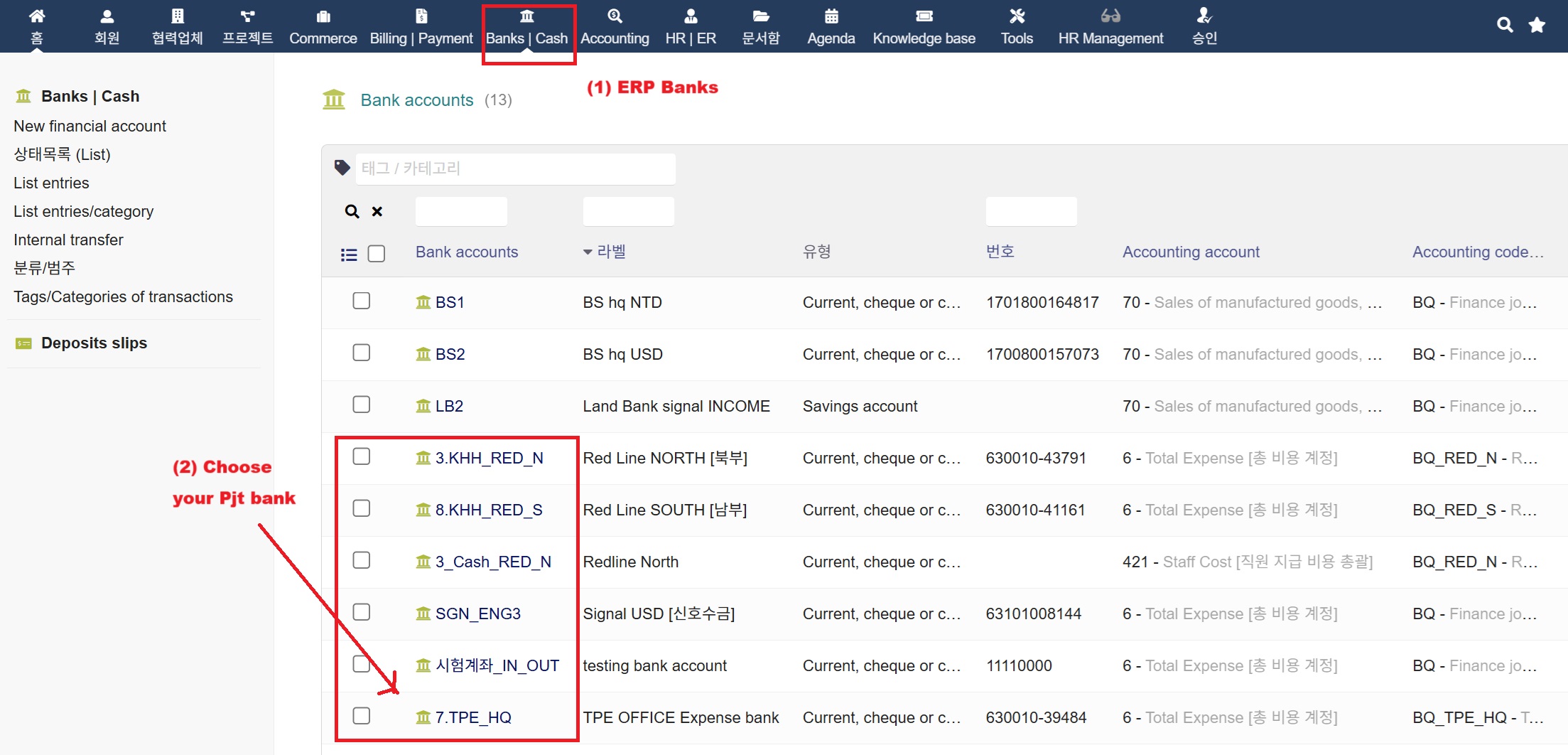
Task: Open the 3.KHH_RED_N bank account link
Action: pyautogui.click(x=489, y=459)
